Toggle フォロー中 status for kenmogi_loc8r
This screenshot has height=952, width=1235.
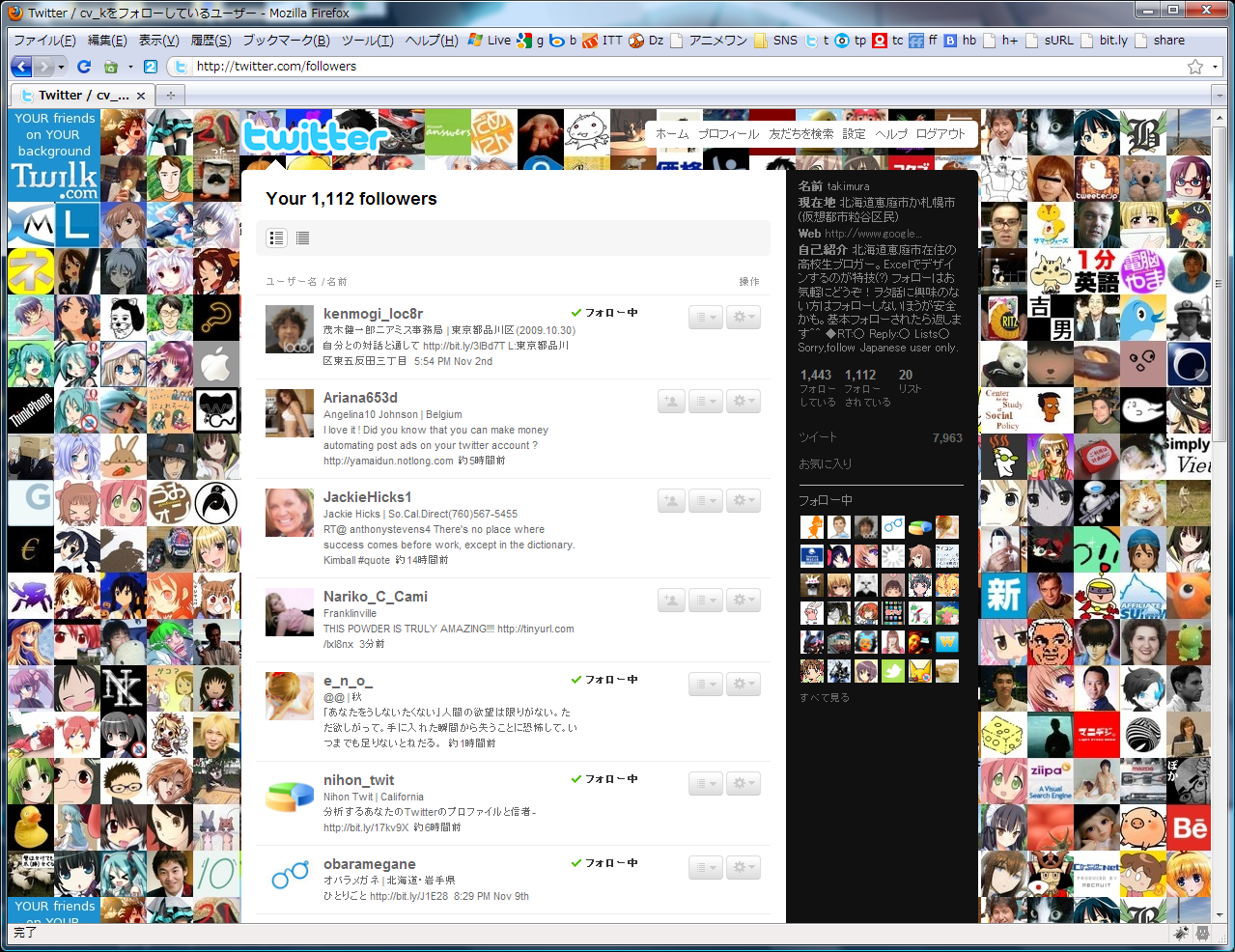pyautogui.click(x=604, y=313)
